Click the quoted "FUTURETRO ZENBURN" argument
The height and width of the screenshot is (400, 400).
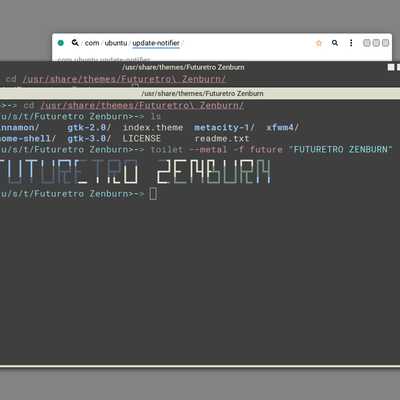coord(340,149)
